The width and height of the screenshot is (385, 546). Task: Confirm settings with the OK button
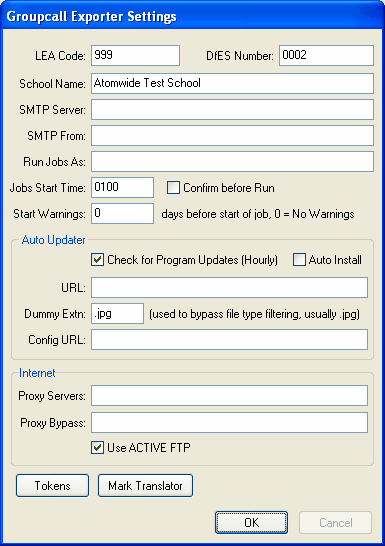(x=251, y=522)
